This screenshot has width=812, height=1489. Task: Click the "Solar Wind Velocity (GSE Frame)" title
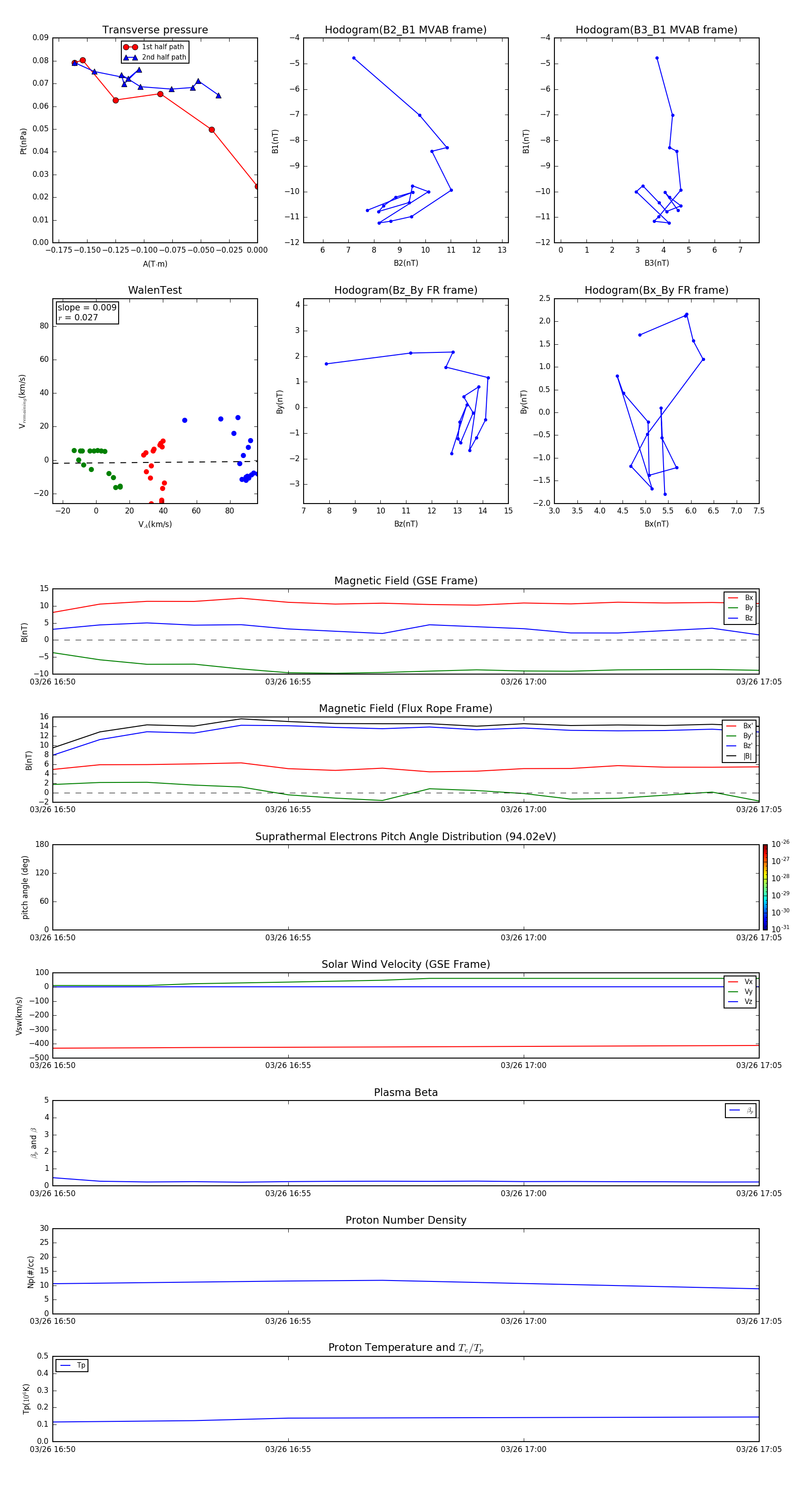pyautogui.click(x=406, y=964)
